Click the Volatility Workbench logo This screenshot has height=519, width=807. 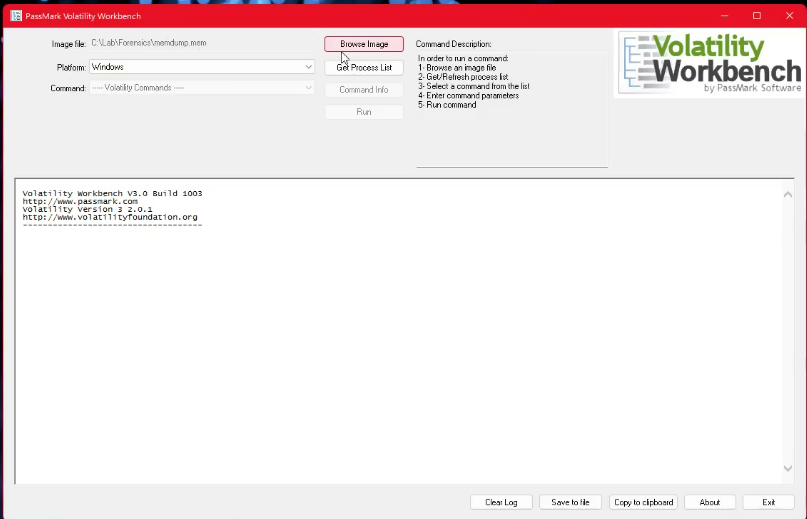click(x=710, y=63)
